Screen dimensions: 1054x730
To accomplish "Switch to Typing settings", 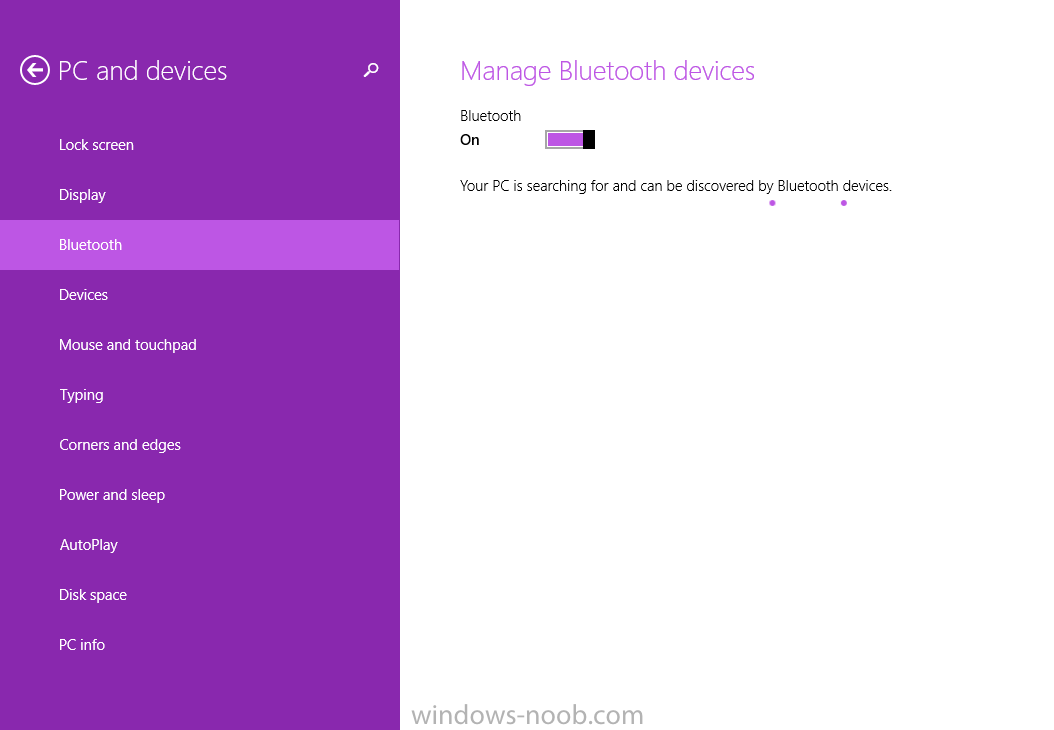I will 81,395.
